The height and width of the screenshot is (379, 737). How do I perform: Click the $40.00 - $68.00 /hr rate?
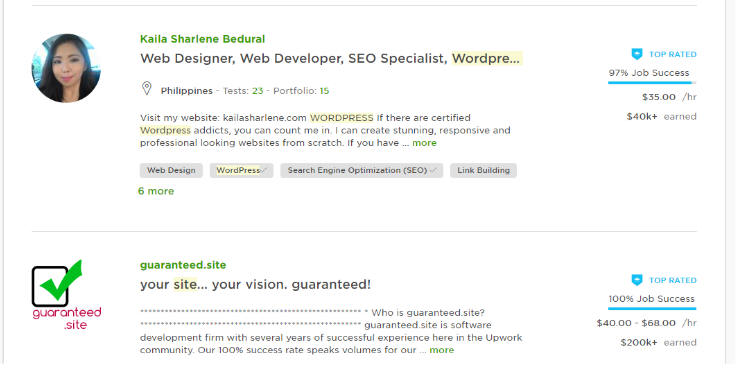point(646,323)
